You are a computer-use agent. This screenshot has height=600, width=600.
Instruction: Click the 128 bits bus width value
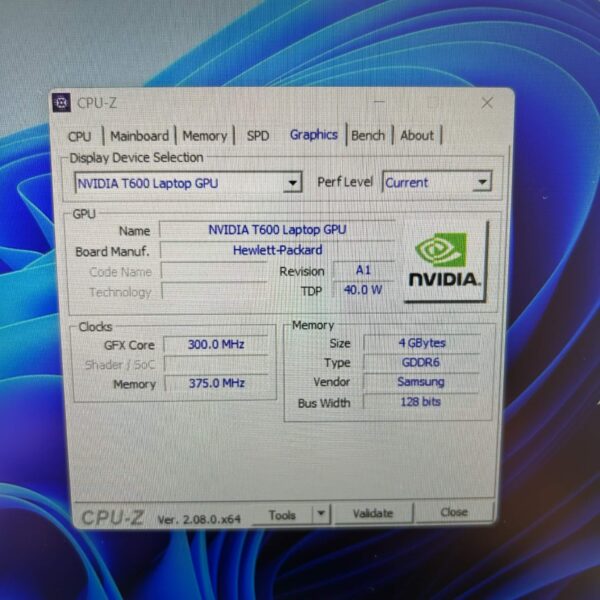click(421, 401)
